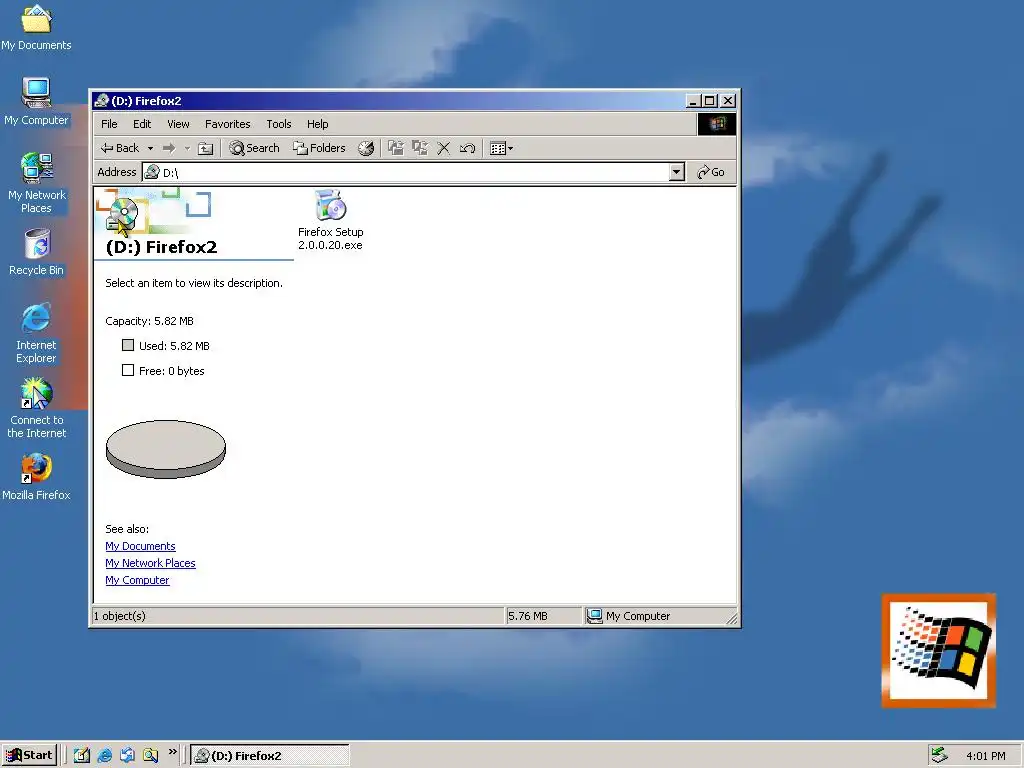Open the Forward history dropdown arrow

pos(187,148)
